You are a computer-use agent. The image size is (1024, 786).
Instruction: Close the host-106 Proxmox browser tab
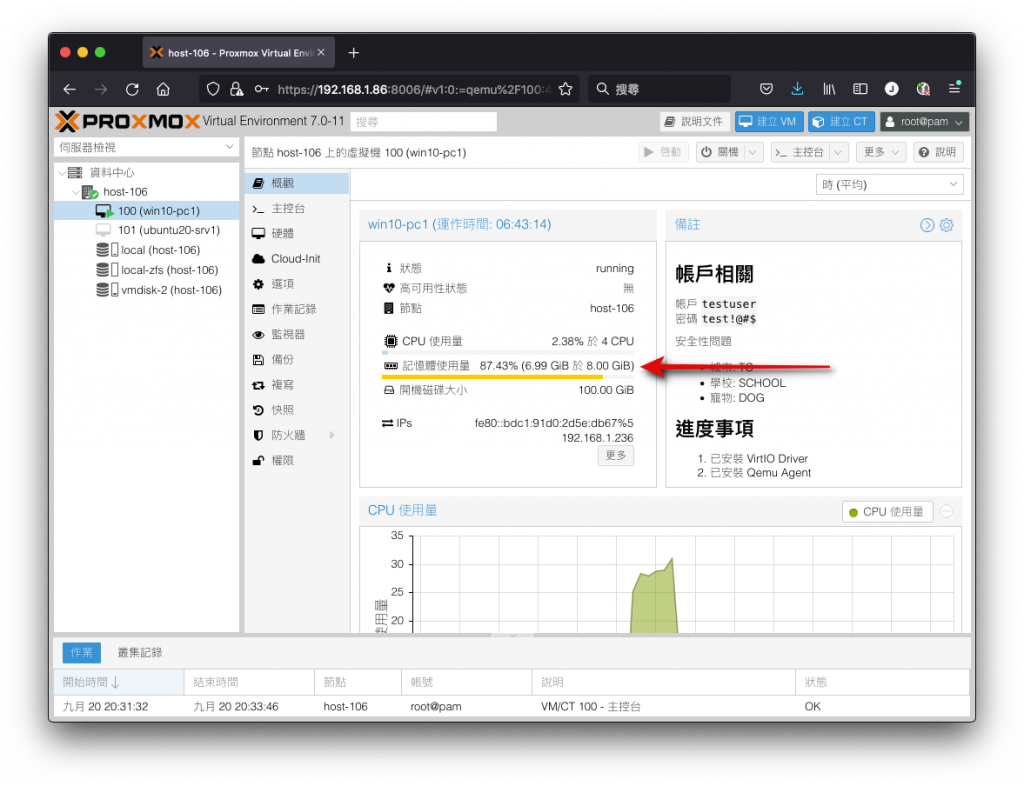[321, 52]
